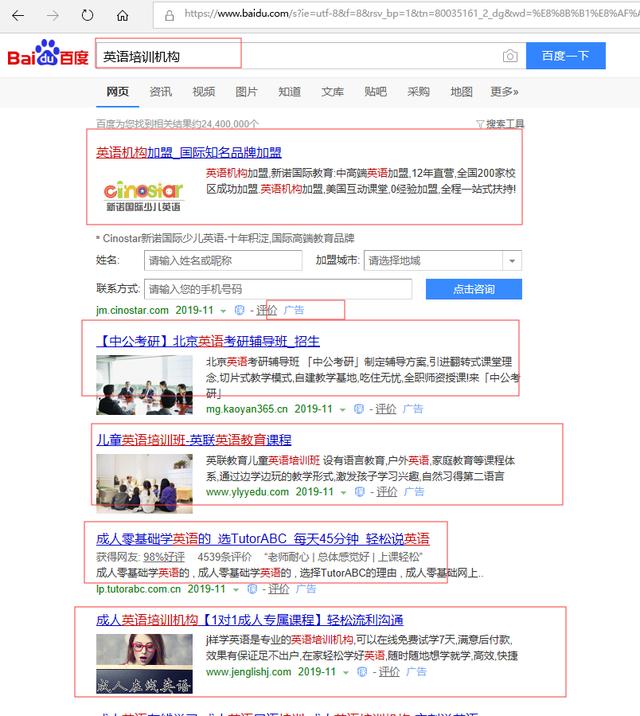
Task: Open the browser home page icon
Action: pyautogui.click(x=122, y=16)
